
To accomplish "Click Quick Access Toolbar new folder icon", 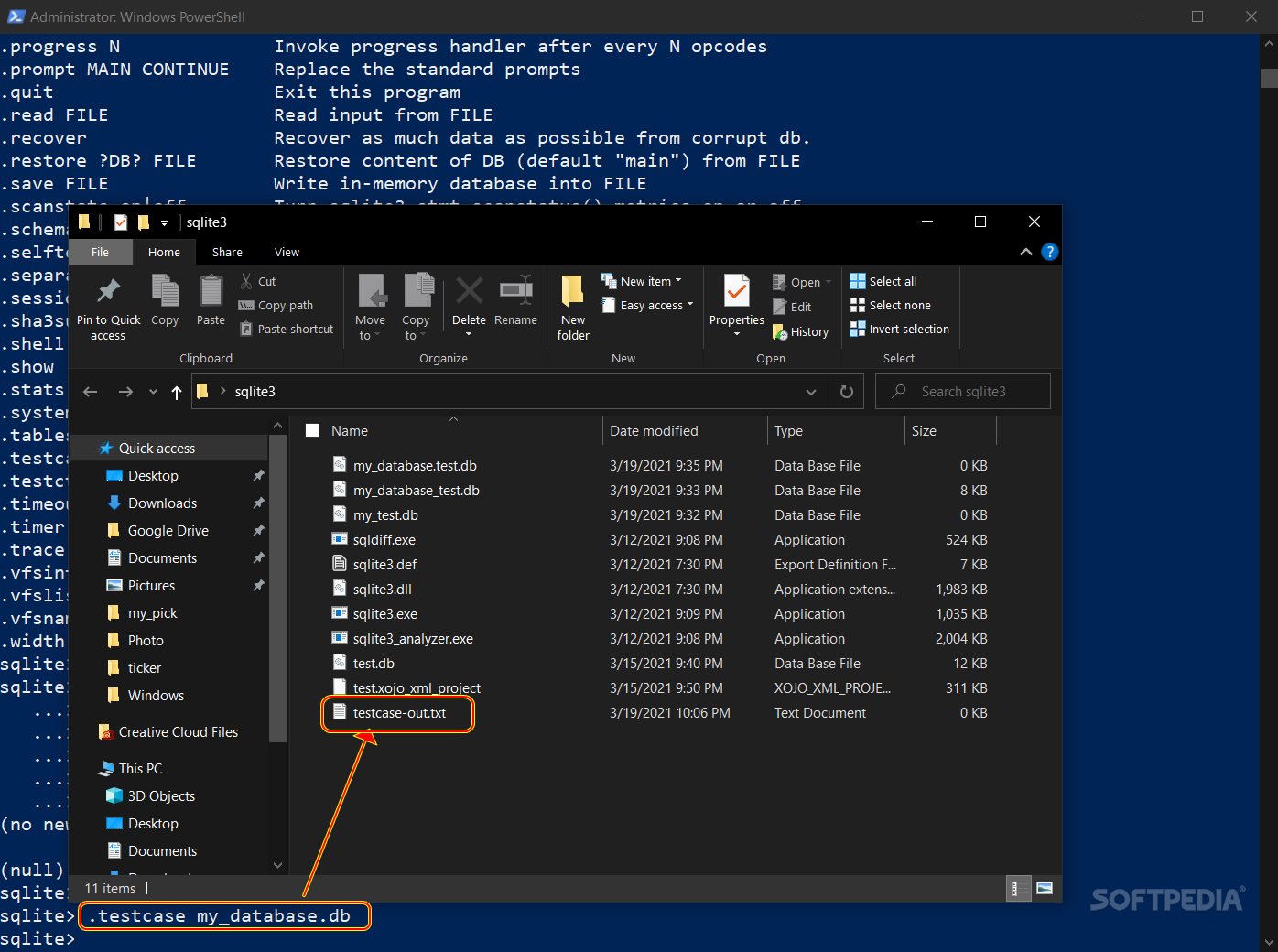I will (x=144, y=222).
